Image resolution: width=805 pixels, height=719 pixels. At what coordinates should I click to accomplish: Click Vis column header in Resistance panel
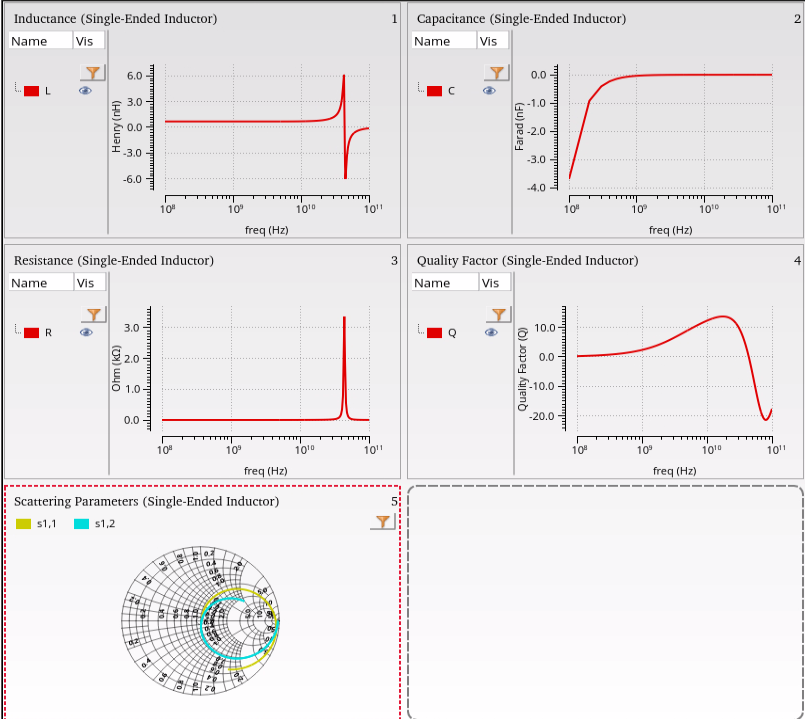90,282
